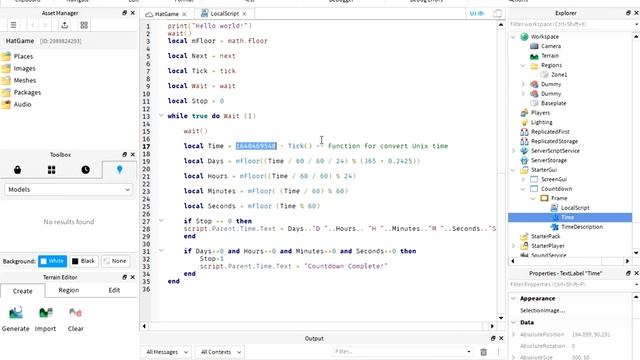Screen dimensions: 640x360
Task: Collapse the if block fold on line 27
Action: [x=161, y=220]
